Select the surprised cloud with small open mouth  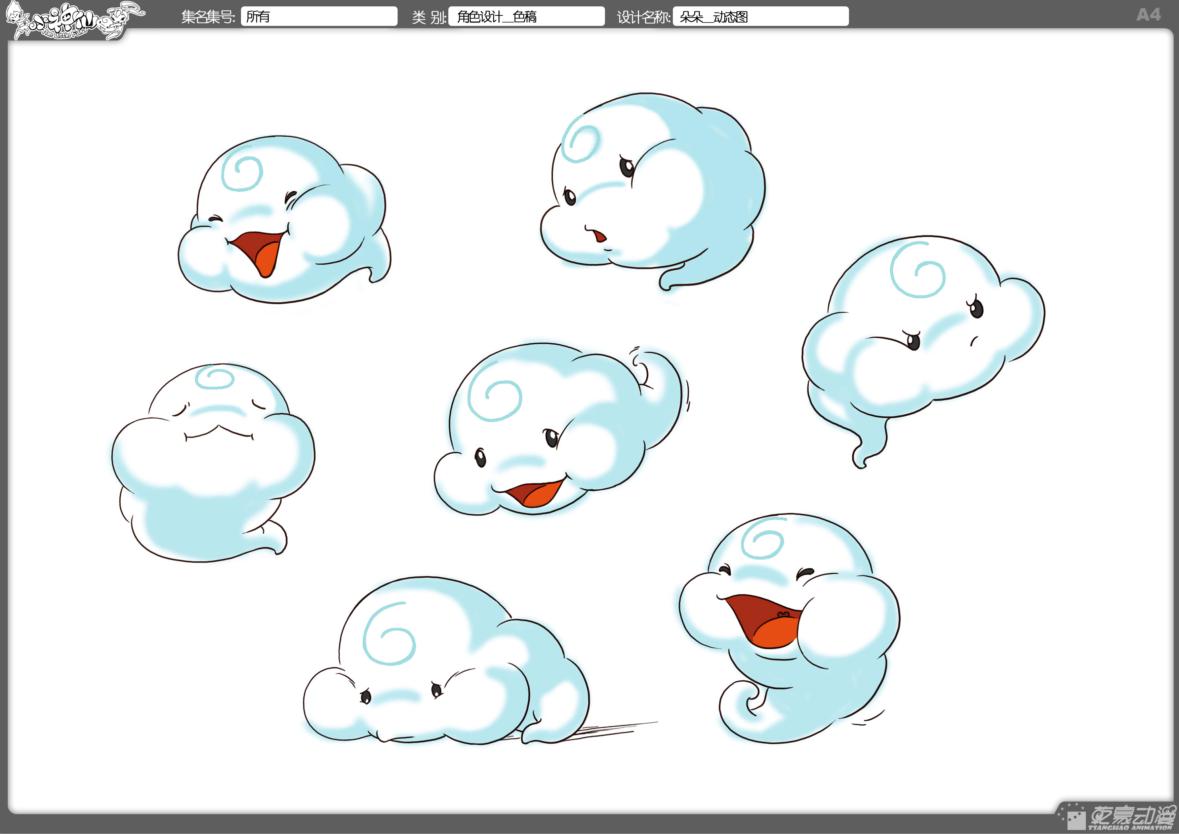point(652,190)
